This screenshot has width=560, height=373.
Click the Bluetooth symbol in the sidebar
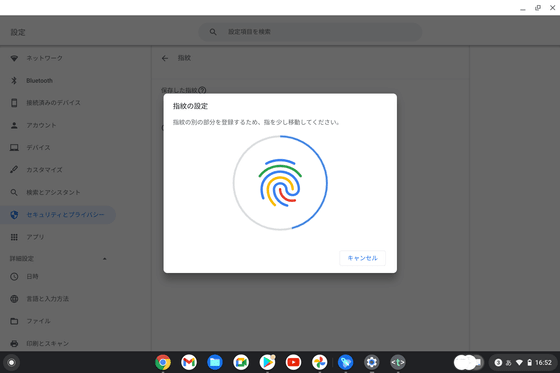tap(14, 81)
